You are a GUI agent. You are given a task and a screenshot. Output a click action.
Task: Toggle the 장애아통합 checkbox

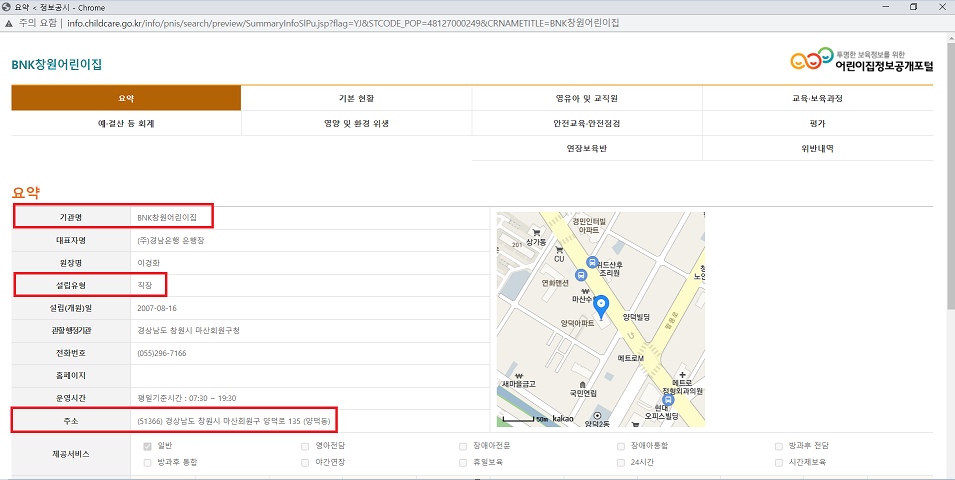pos(621,446)
